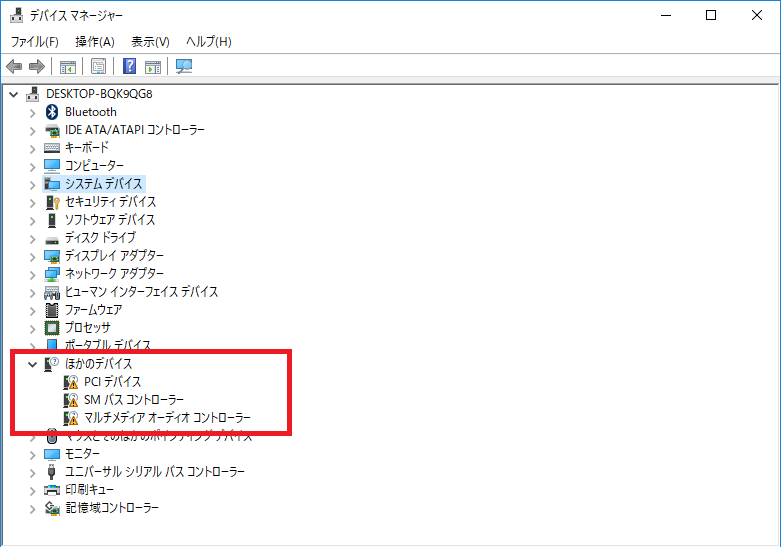Select the システム デバイス item

(104, 184)
